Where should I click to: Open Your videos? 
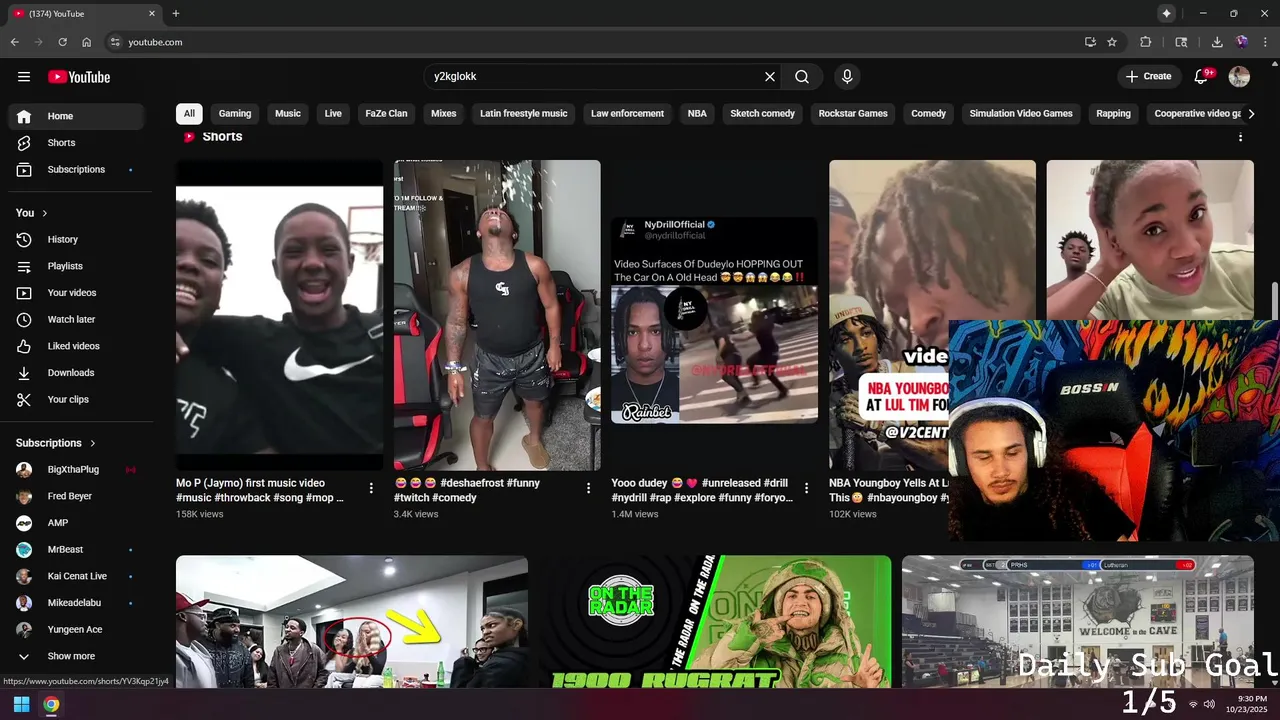click(x=76, y=293)
